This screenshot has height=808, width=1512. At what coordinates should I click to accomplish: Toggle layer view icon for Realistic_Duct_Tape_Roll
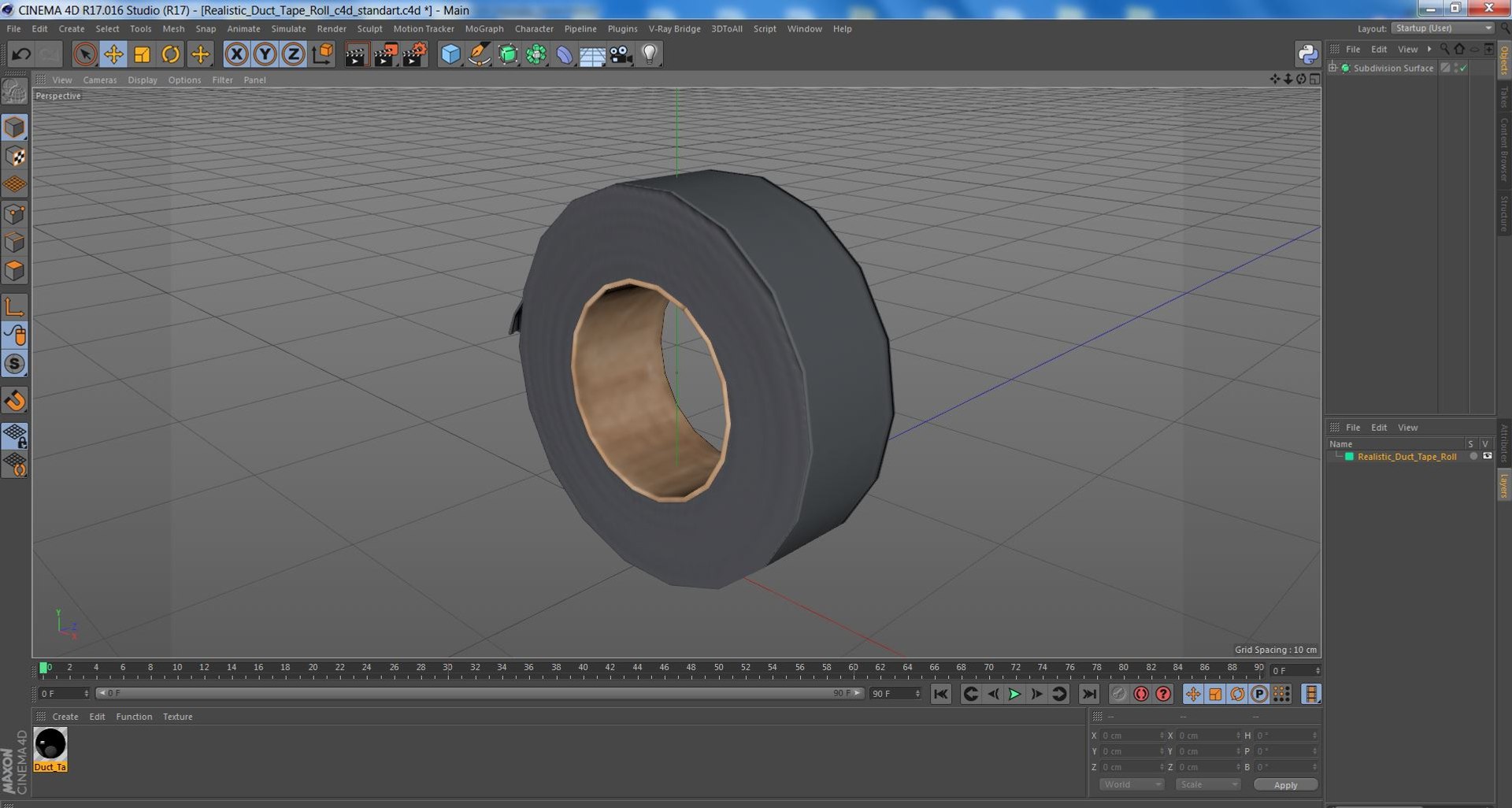pos(1488,456)
